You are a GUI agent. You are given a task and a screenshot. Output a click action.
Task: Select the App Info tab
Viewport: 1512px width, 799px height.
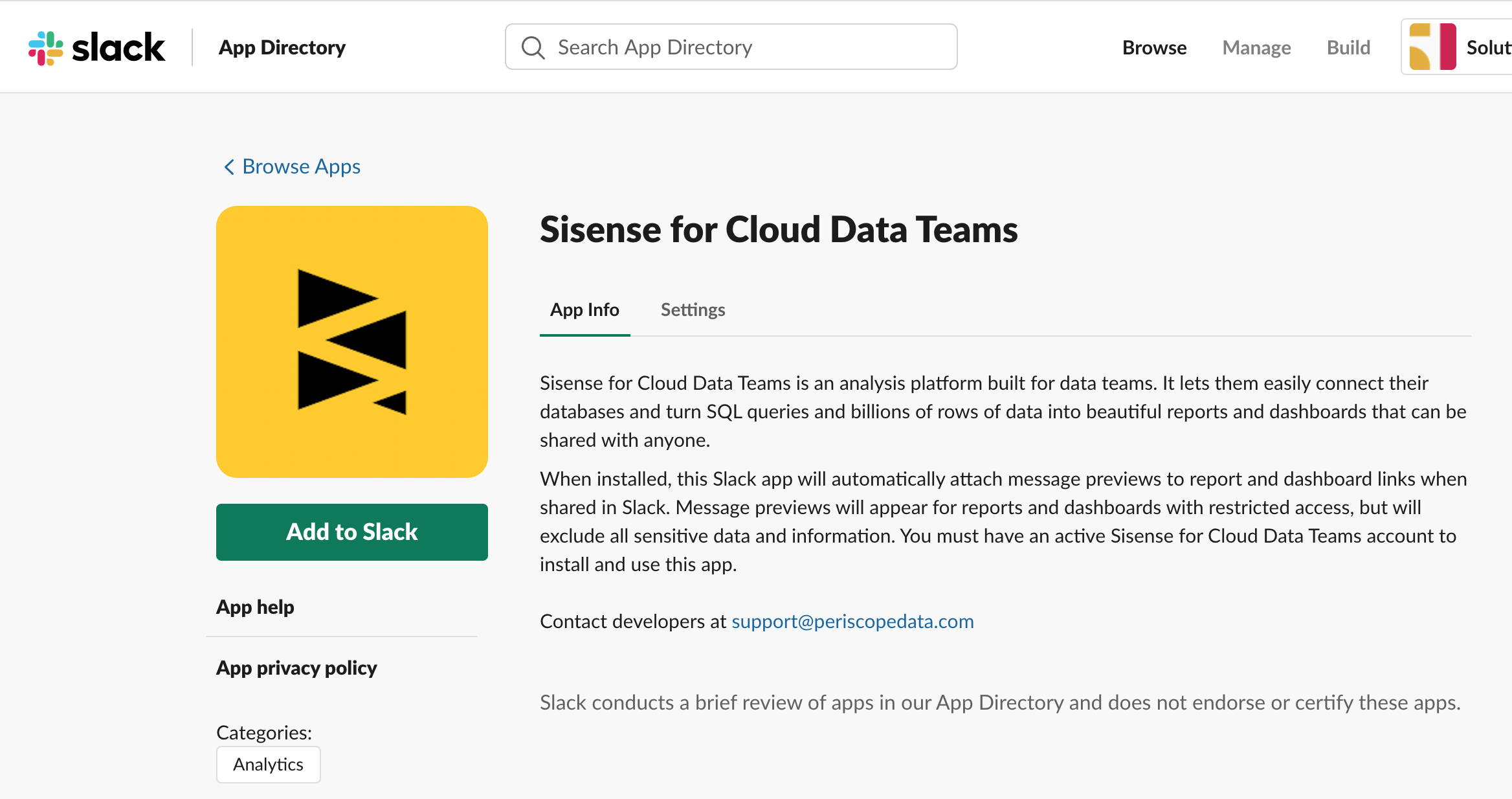coord(584,309)
